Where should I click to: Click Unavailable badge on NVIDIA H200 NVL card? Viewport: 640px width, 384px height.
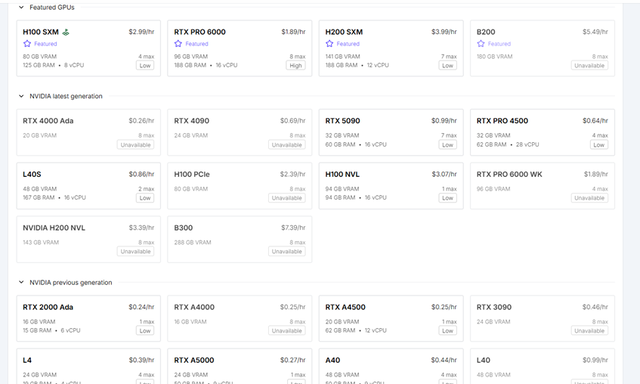[136, 251]
